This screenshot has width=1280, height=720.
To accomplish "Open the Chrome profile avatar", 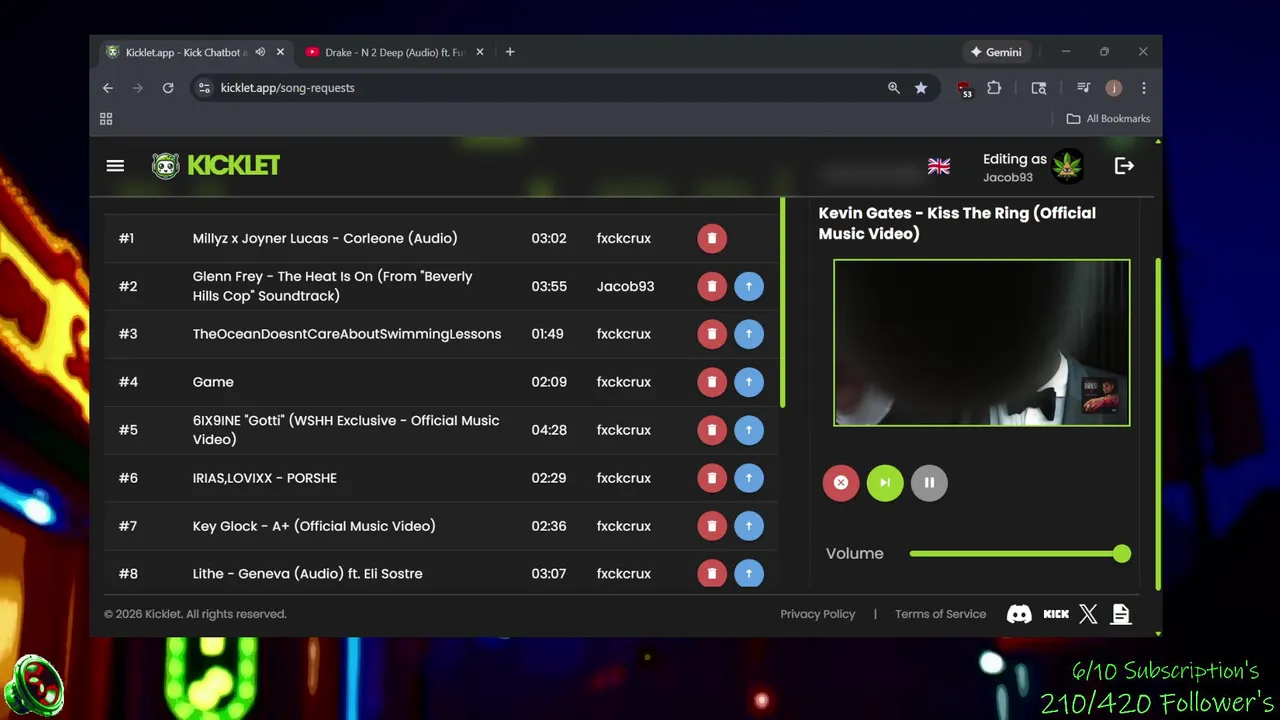I will (1114, 88).
